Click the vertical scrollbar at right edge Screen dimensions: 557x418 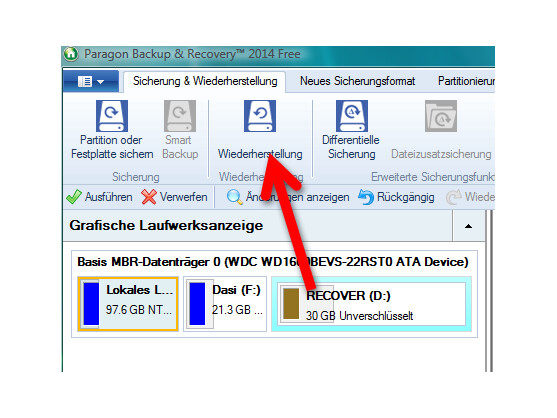point(490,291)
